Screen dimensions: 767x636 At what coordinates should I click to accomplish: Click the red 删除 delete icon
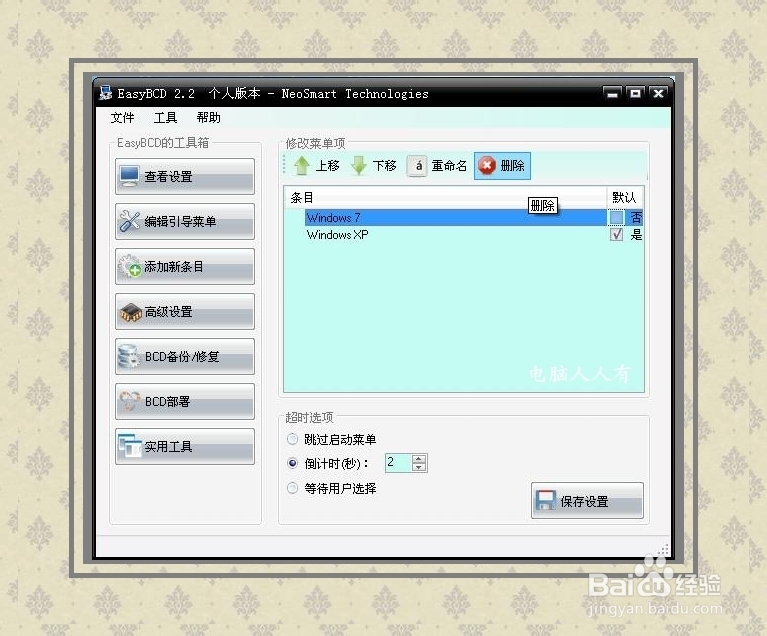pyautogui.click(x=487, y=165)
